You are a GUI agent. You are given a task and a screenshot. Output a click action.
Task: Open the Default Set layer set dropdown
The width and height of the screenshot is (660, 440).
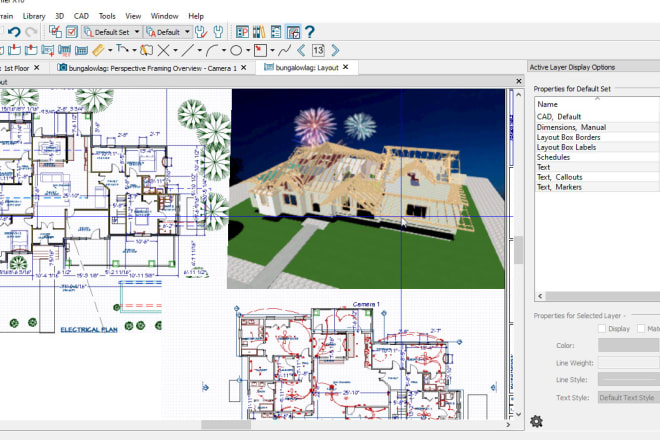pyautogui.click(x=112, y=32)
